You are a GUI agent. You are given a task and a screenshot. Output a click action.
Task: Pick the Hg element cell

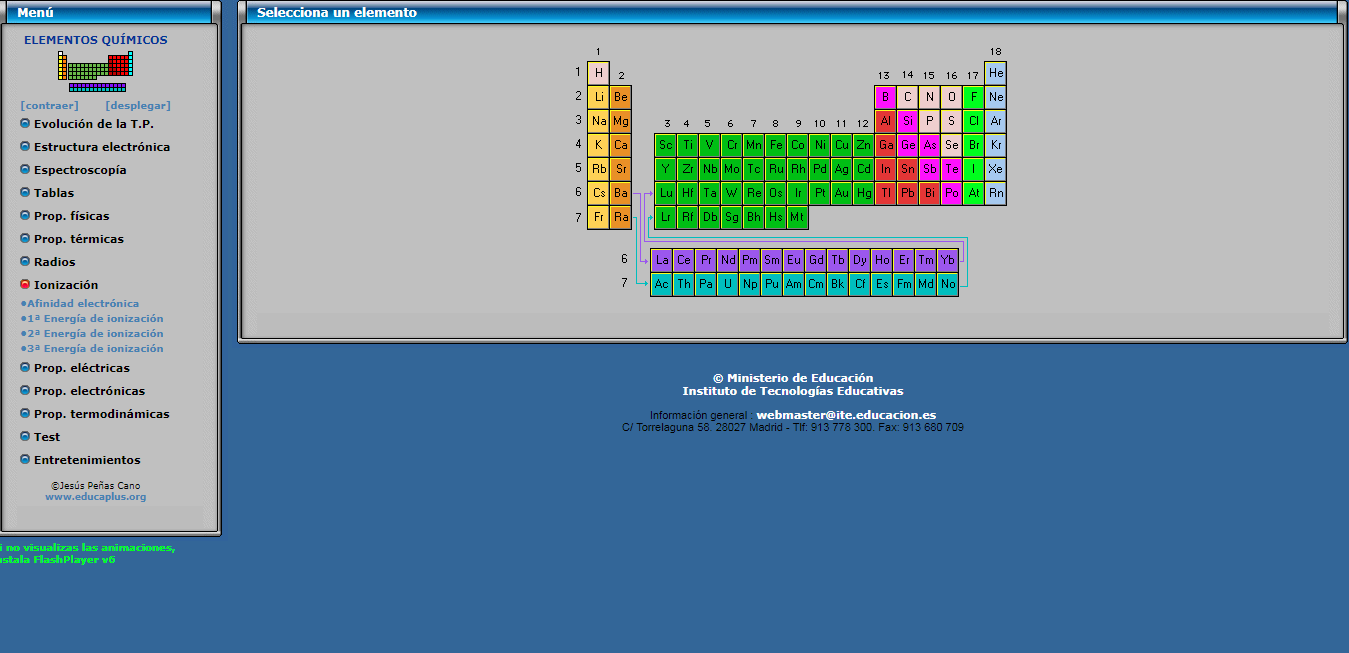[x=864, y=193]
